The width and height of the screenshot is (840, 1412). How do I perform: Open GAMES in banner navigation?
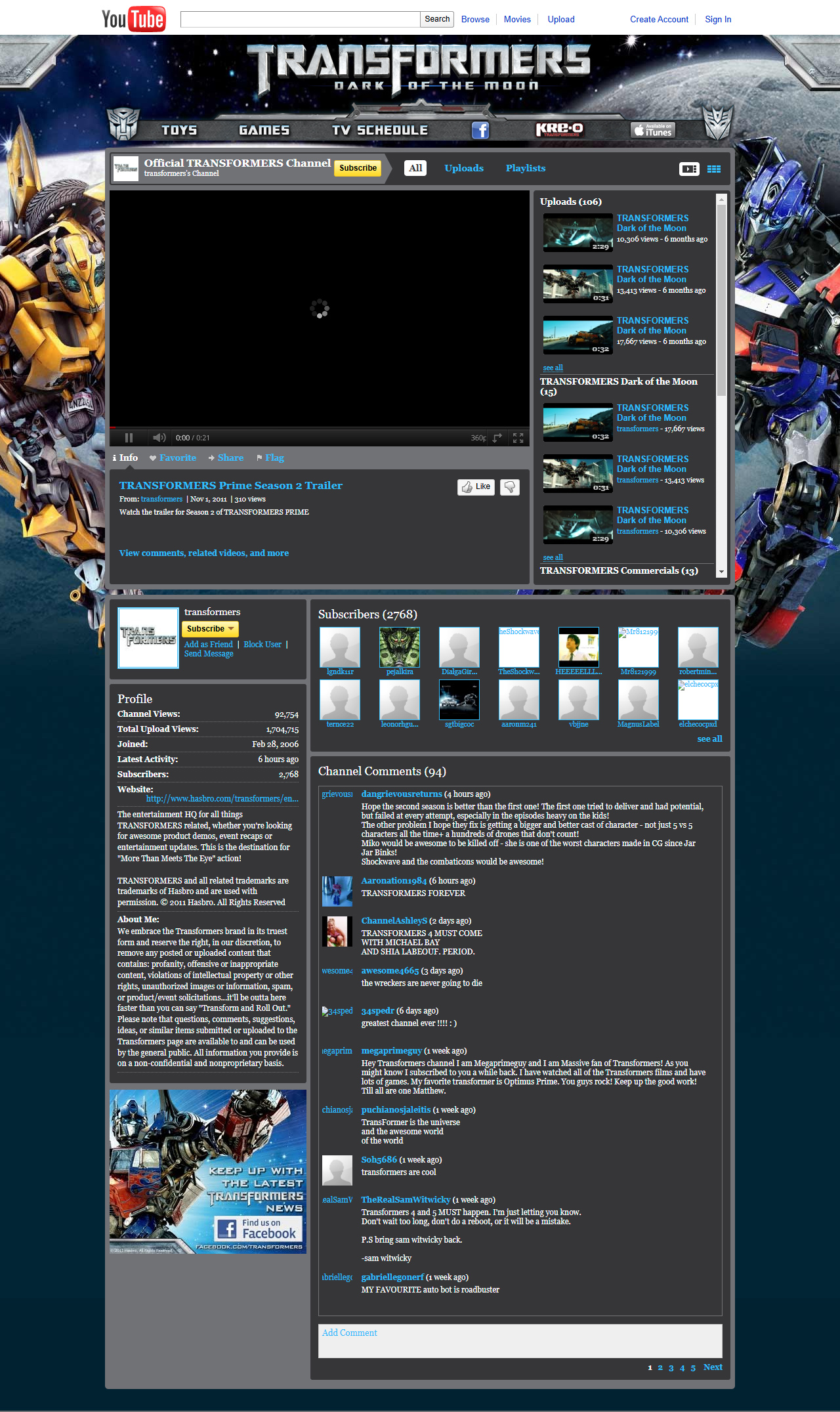[264, 130]
